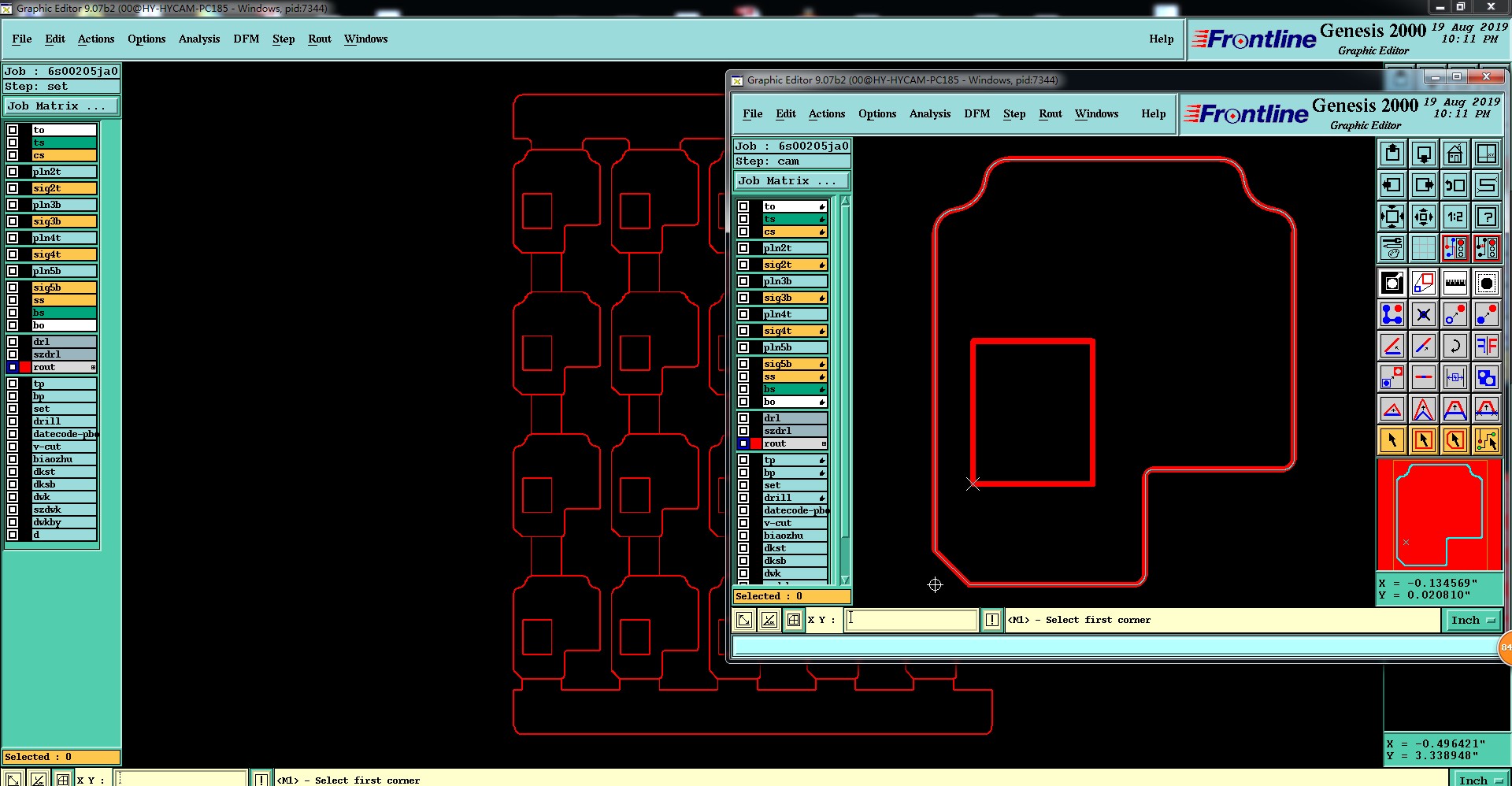Toggle 'to' layer checkbox in cam window
This screenshot has width=1512, height=786.
click(743, 206)
